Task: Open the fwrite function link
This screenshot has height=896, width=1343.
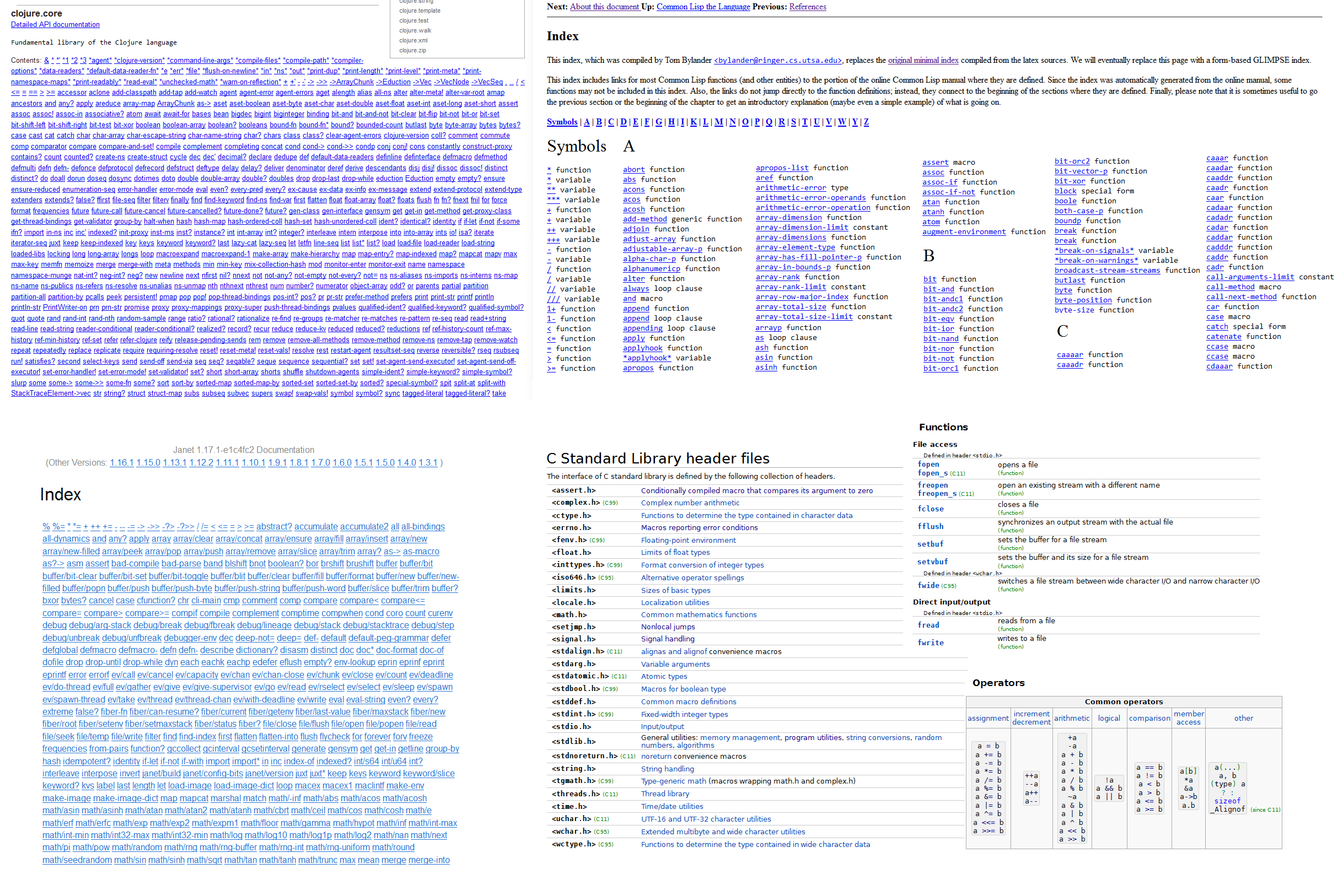Action: coord(930,643)
